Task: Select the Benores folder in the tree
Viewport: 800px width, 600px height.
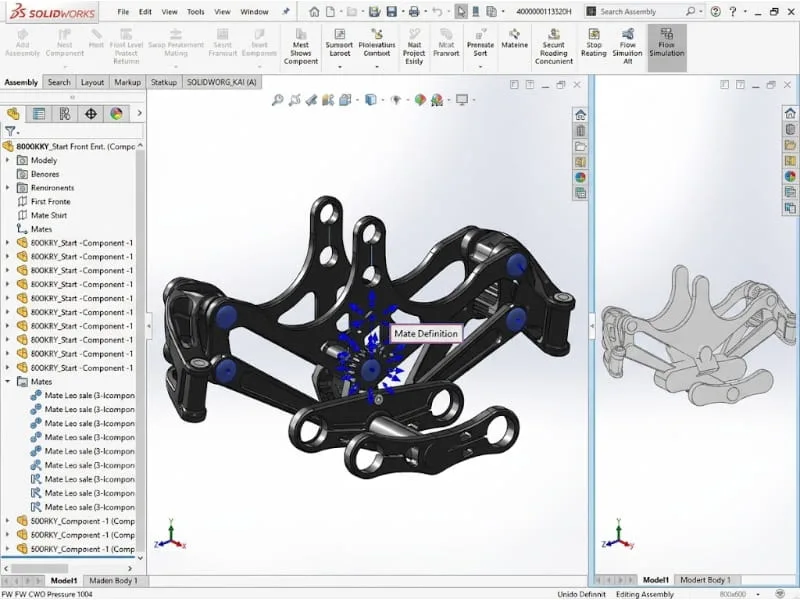Action: 45,174
